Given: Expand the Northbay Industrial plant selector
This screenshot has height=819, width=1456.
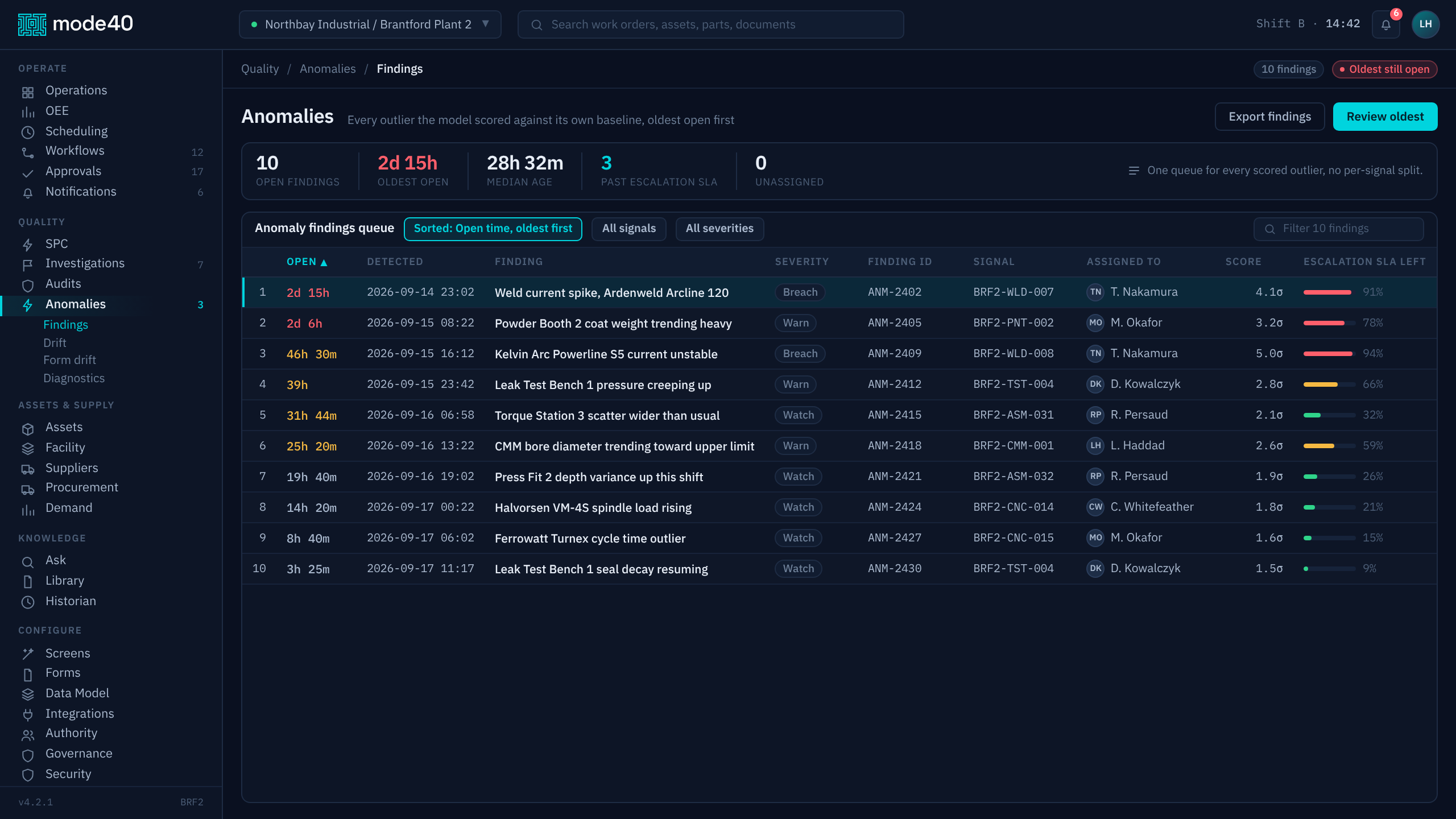Looking at the screenshot, I should tap(370, 24).
